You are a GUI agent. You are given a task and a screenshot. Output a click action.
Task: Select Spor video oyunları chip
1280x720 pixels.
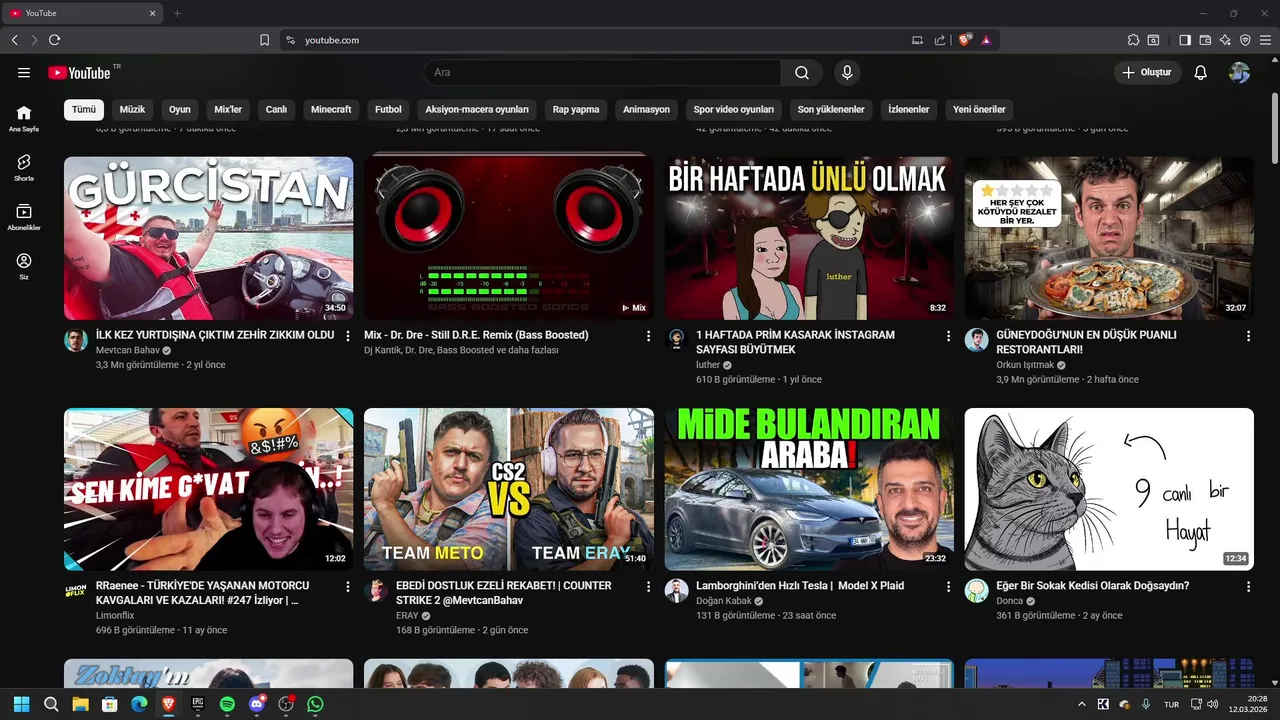click(734, 109)
